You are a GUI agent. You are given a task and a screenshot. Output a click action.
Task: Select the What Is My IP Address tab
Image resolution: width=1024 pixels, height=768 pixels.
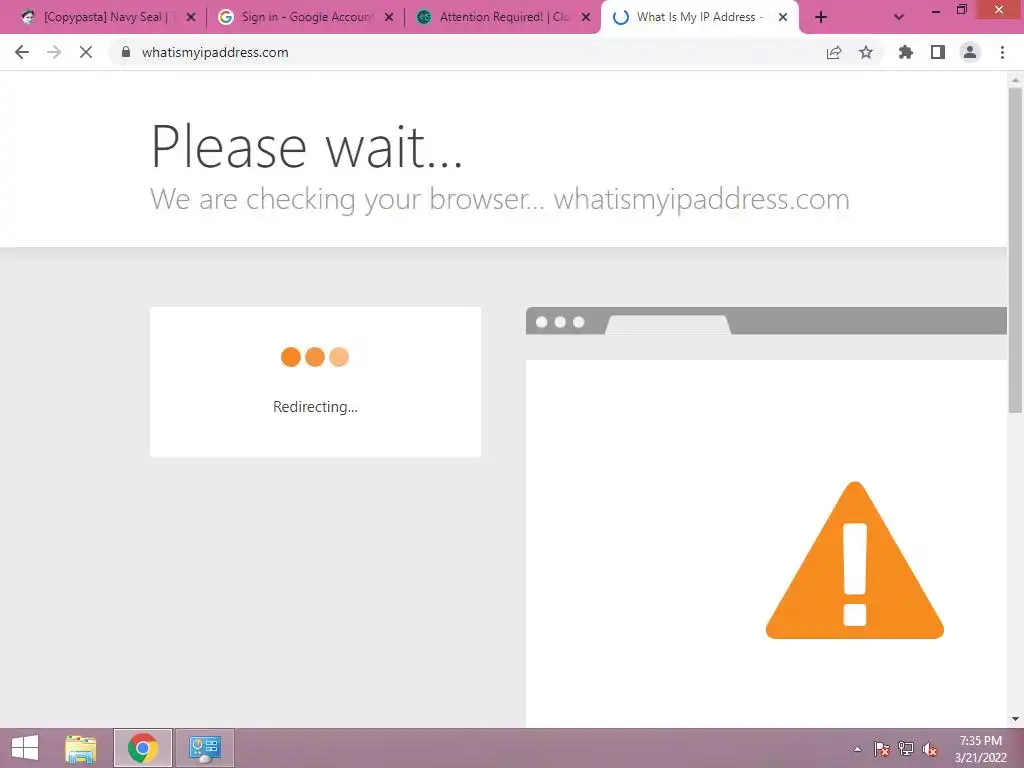pos(699,18)
